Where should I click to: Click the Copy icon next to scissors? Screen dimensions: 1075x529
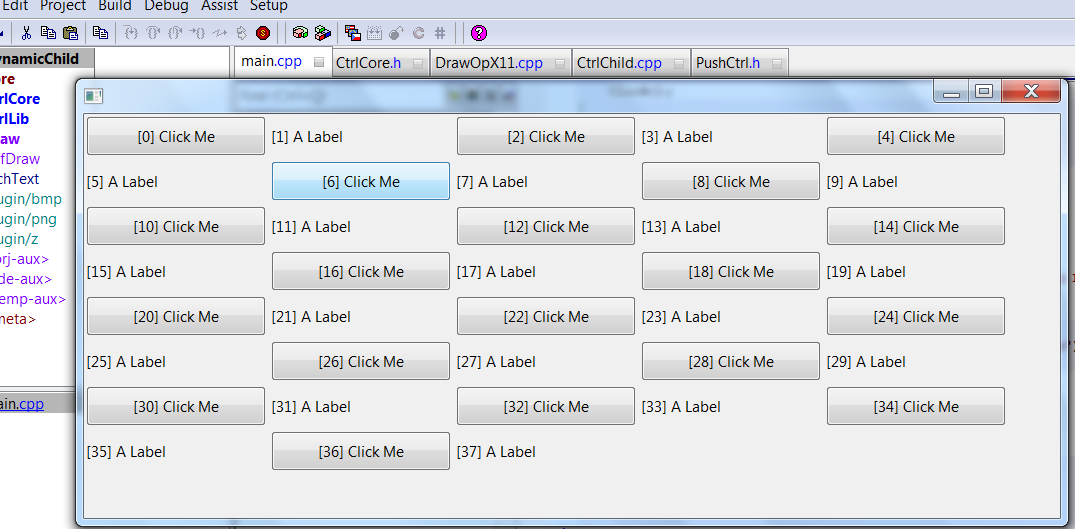tap(48, 33)
